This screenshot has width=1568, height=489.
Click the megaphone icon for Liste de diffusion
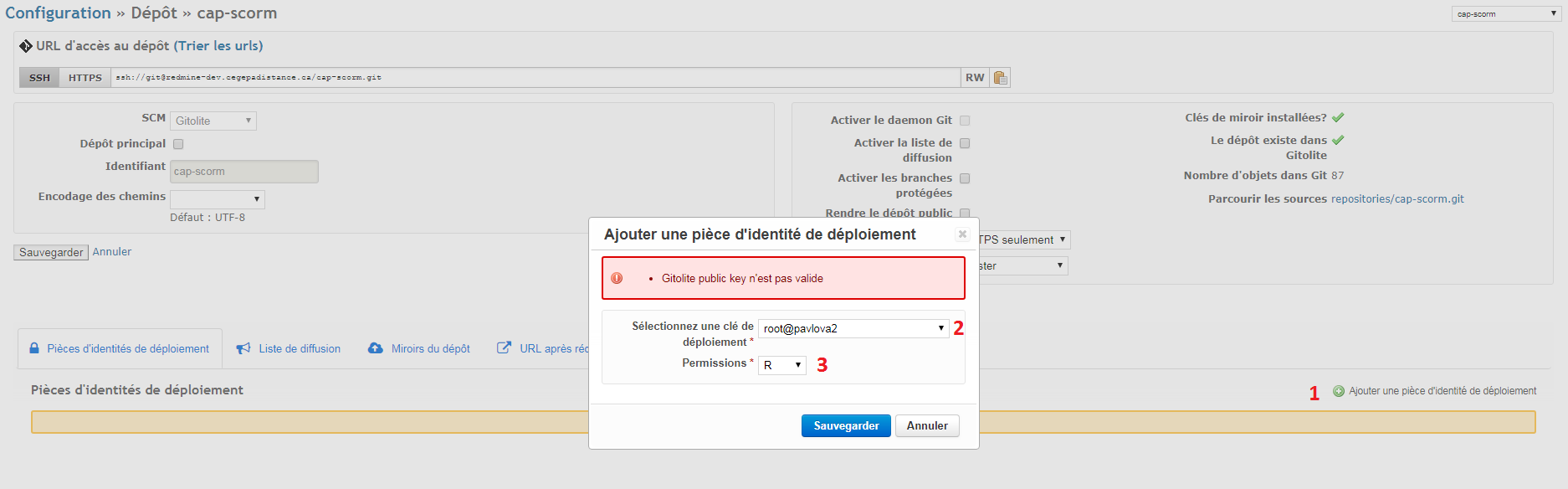tap(243, 348)
